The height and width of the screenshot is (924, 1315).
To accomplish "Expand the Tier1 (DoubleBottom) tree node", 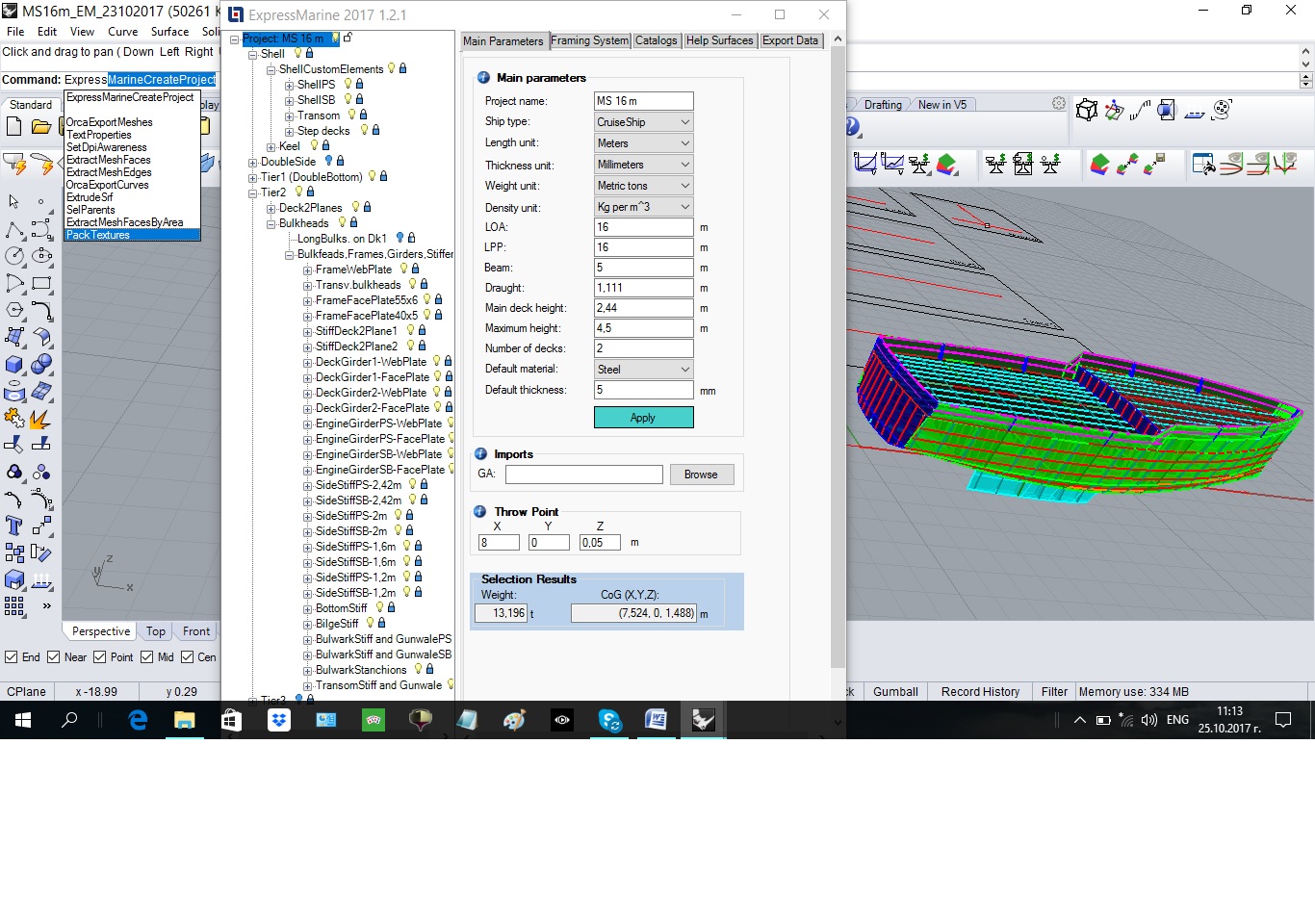I will point(252,177).
